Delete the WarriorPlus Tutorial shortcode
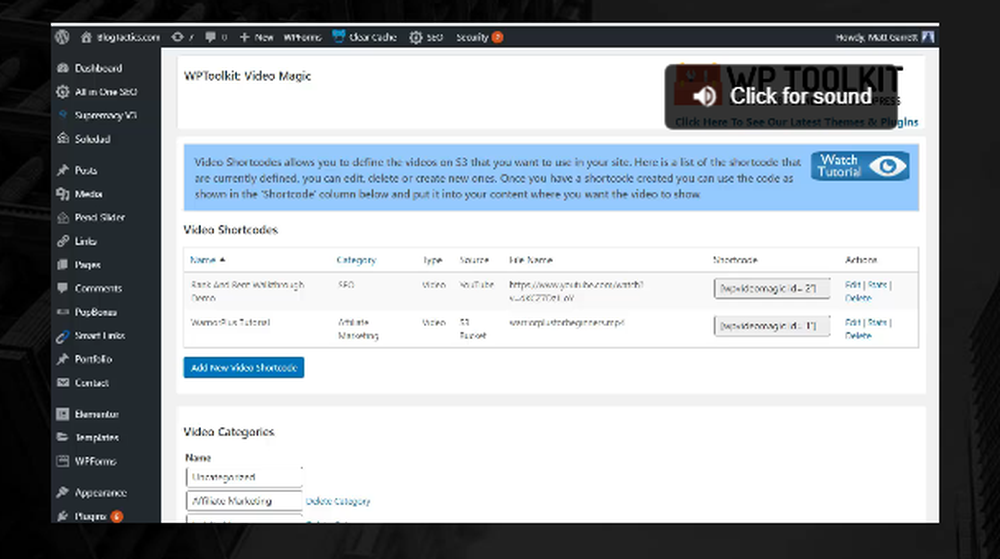The image size is (1000, 559). (x=858, y=336)
